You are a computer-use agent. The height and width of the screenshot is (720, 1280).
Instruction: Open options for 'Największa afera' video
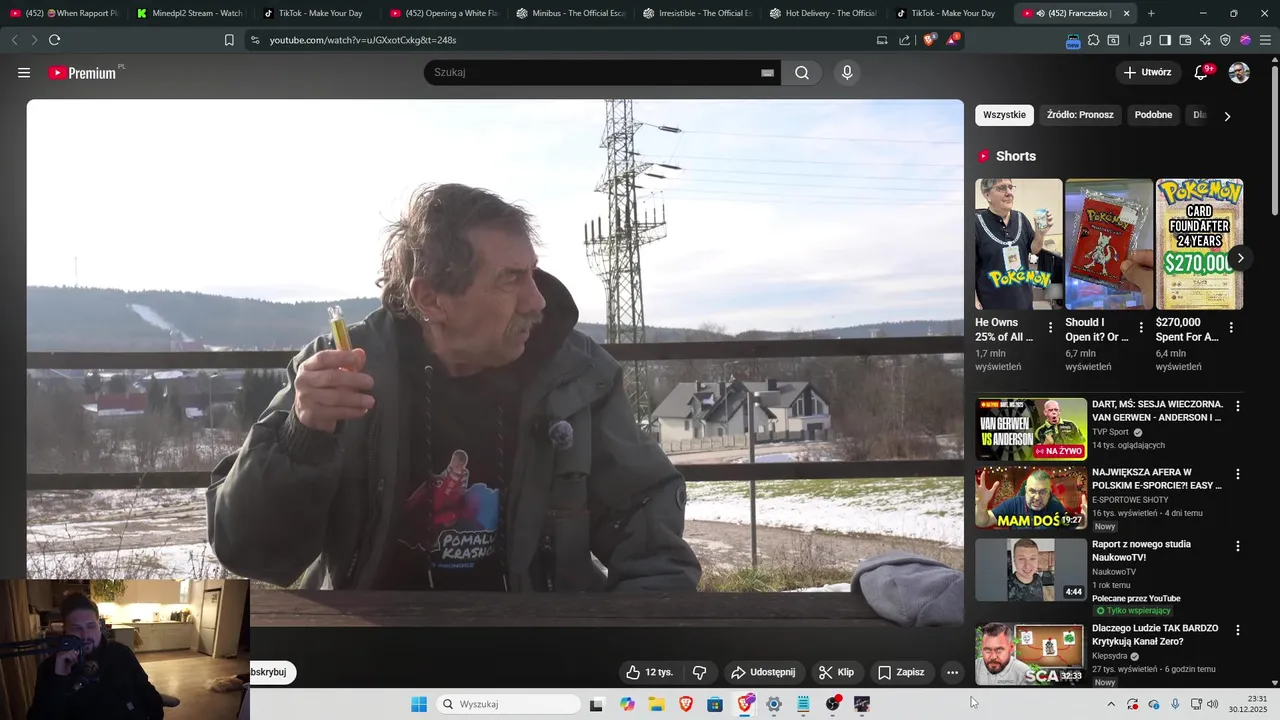coord(1238,474)
